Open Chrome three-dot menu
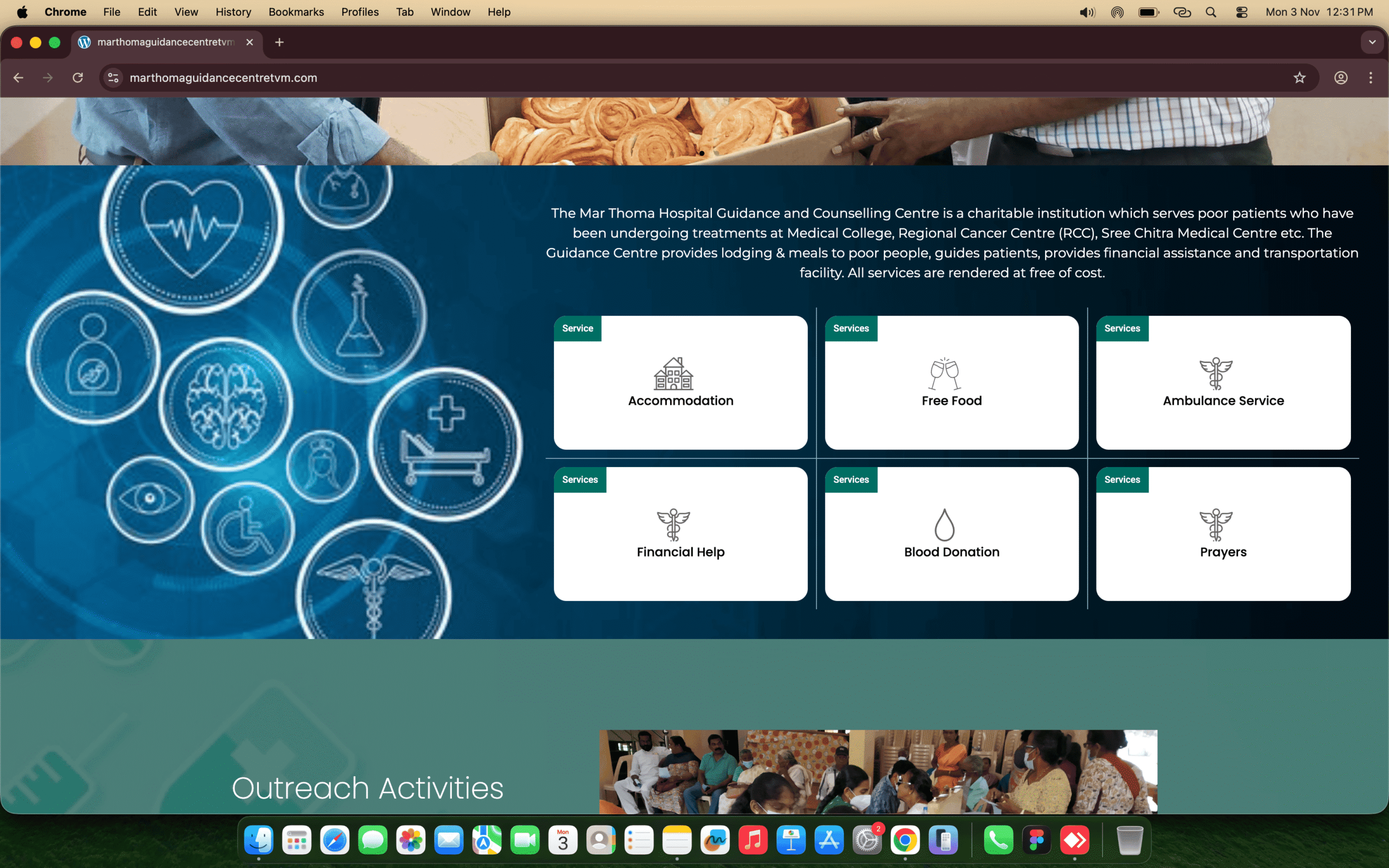 pyautogui.click(x=1371, y=78)
